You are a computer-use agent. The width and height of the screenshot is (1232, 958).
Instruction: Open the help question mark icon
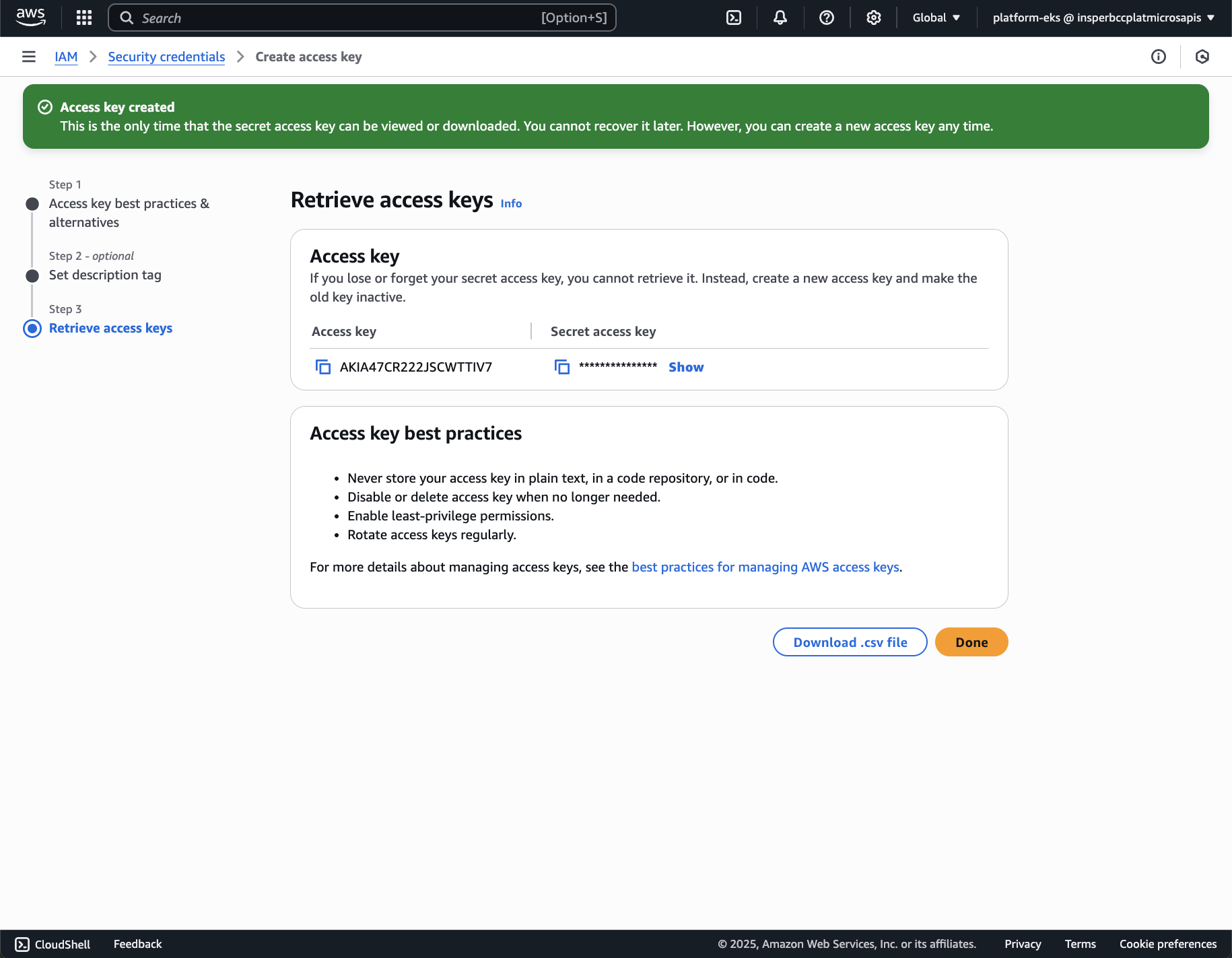click(827, 18)
